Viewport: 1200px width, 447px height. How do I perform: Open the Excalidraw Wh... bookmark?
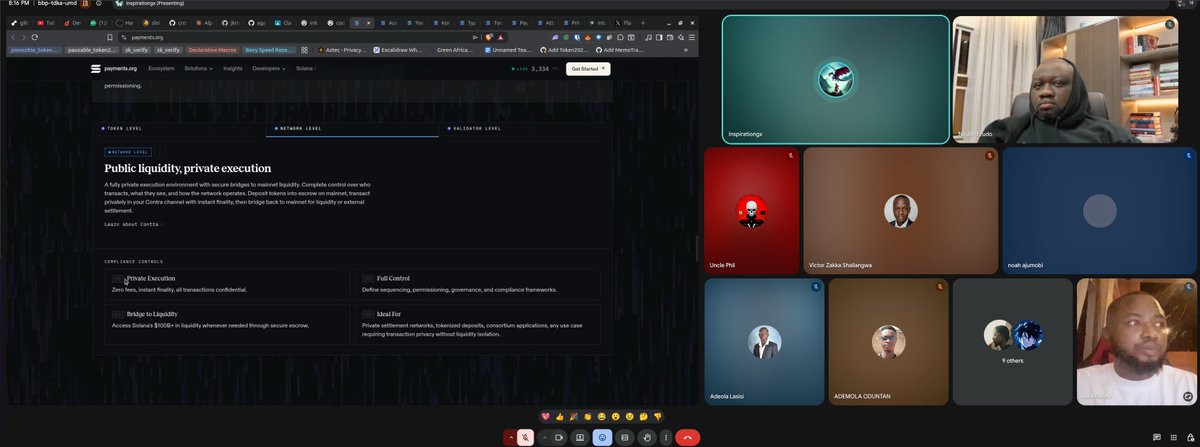397,48
